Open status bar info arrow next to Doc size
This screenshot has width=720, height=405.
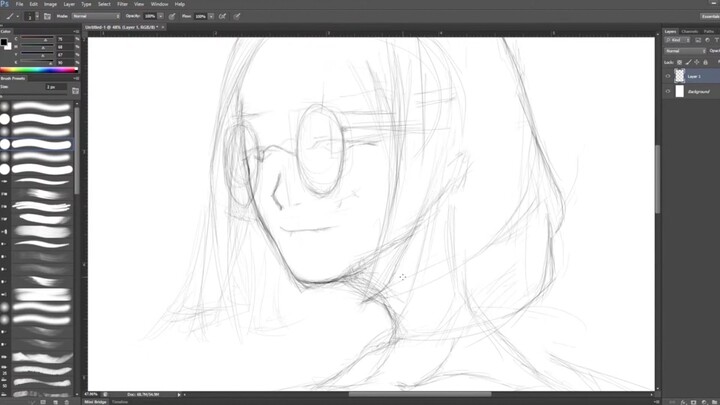pyautogui.click(x=179, y=394)
